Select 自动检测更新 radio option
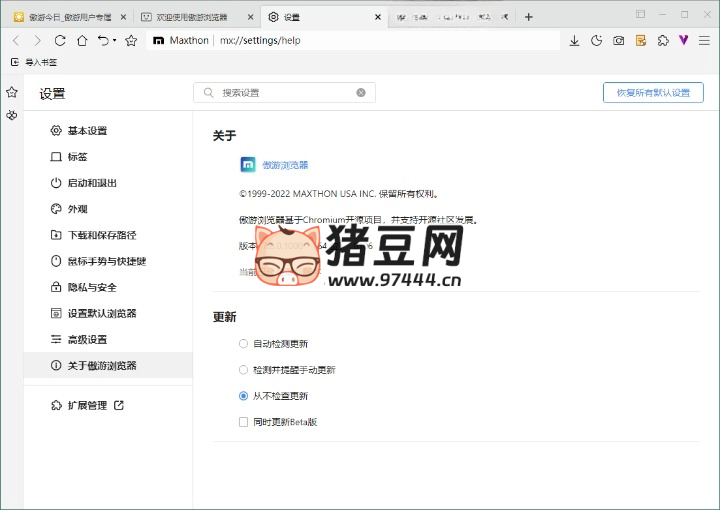Screen dimensions: 720x510 coord(243,344)
